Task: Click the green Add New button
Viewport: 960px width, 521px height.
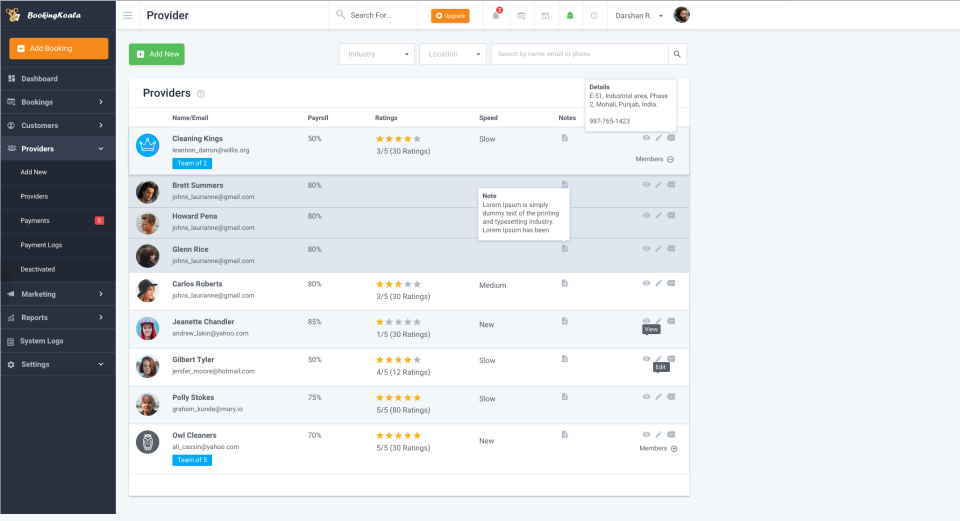Action: tap(157, 54)
